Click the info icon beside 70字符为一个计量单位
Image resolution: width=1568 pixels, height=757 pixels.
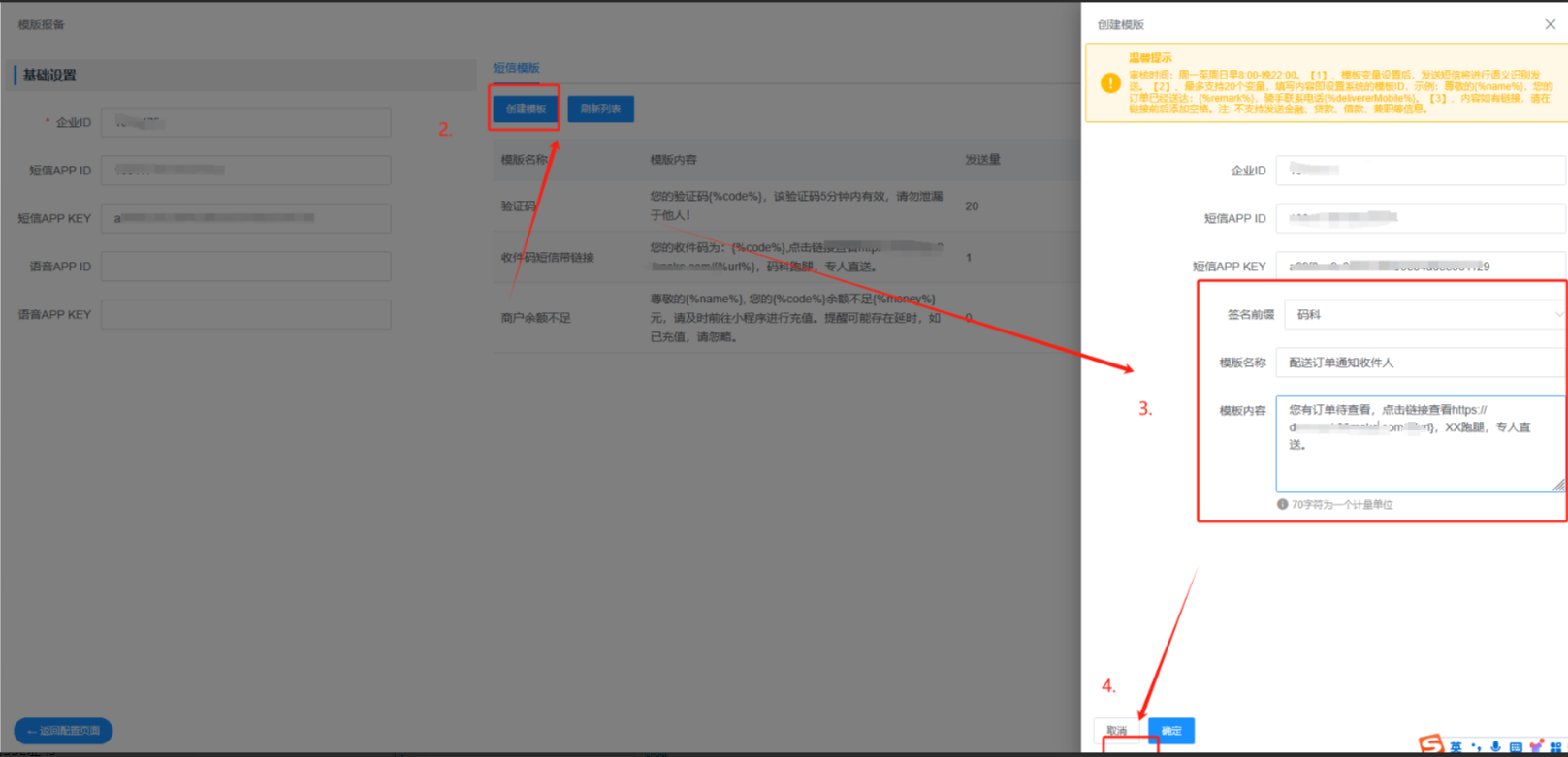1282,504
